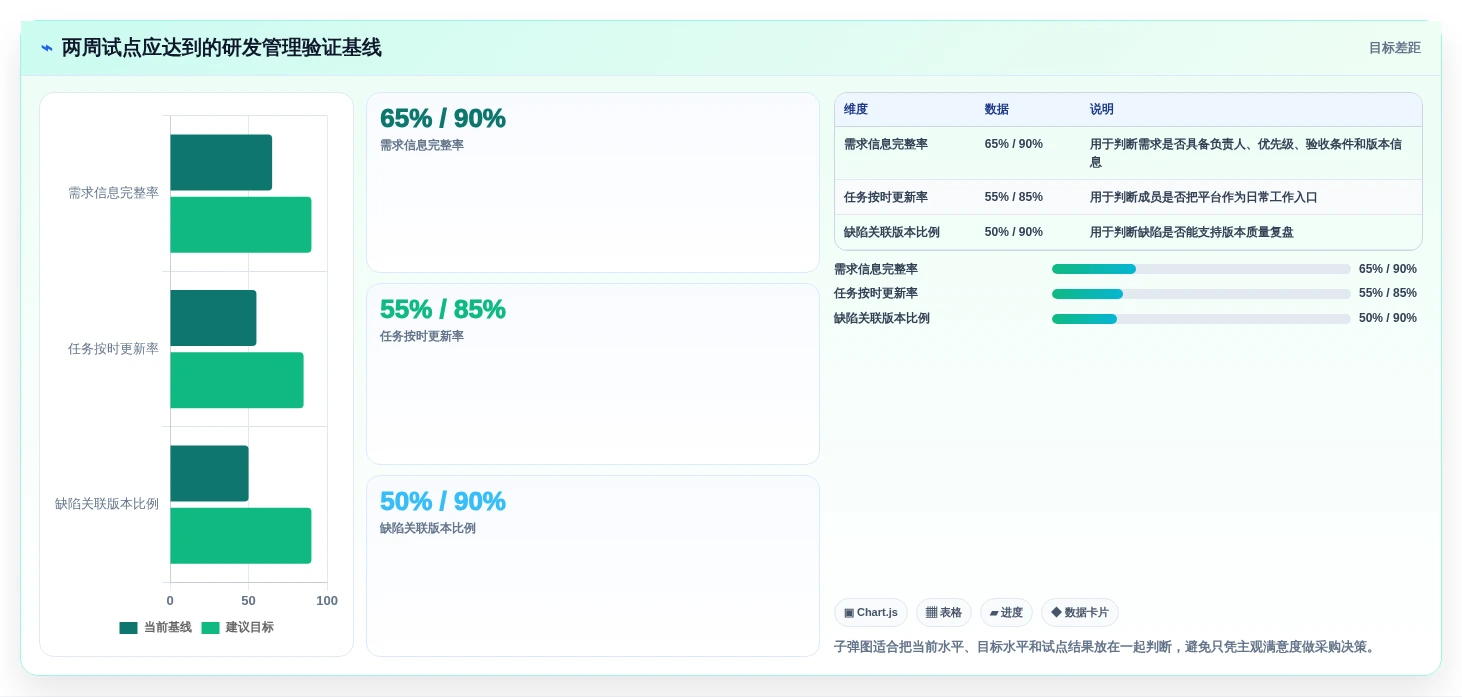Viewport: 1462px width, 697px height.
Task: Open the 65% / 90% data card
Action: click(x=593, y=183)
